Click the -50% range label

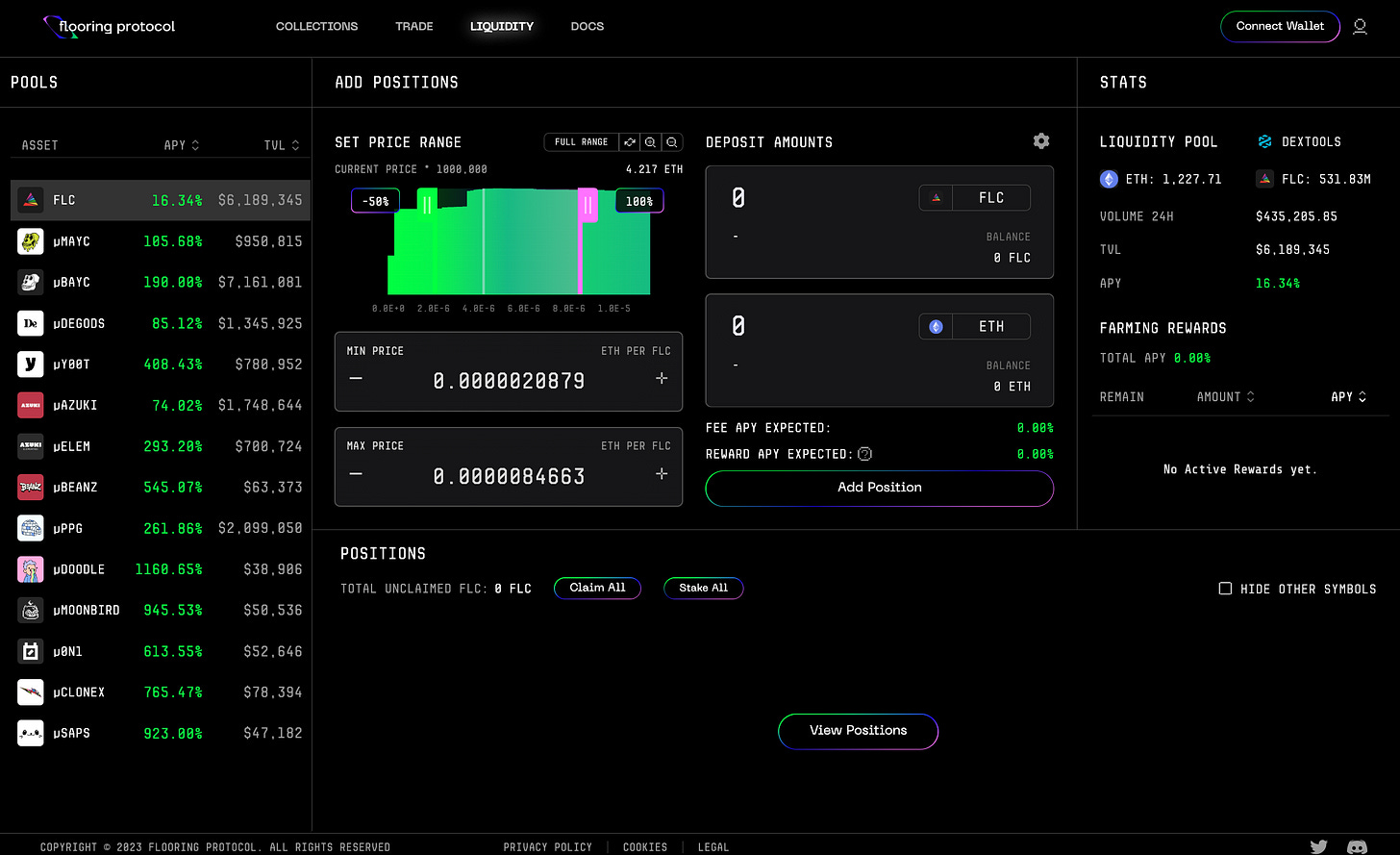375,201
